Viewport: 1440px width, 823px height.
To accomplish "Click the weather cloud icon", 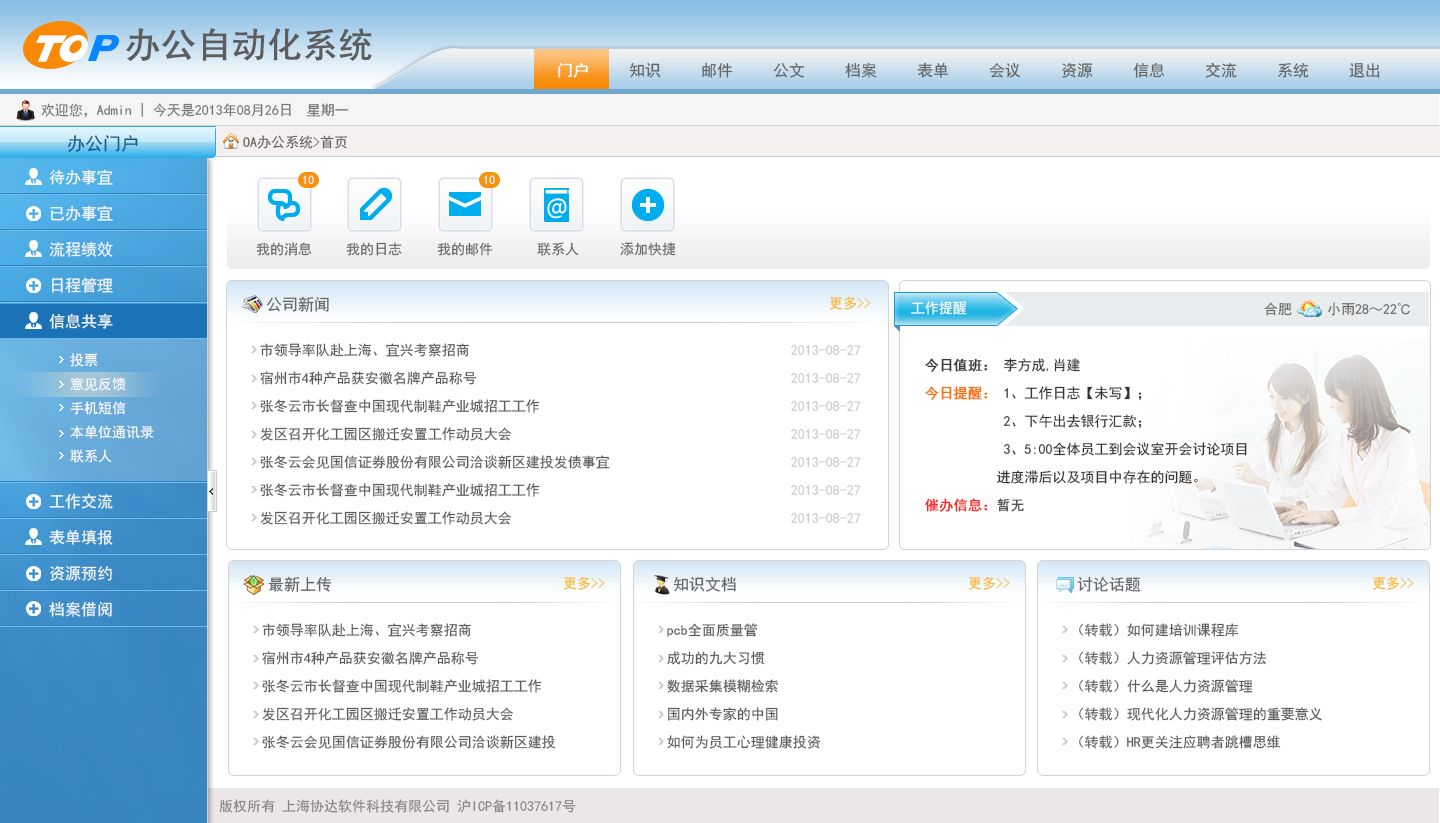I will coord(1309,309).
